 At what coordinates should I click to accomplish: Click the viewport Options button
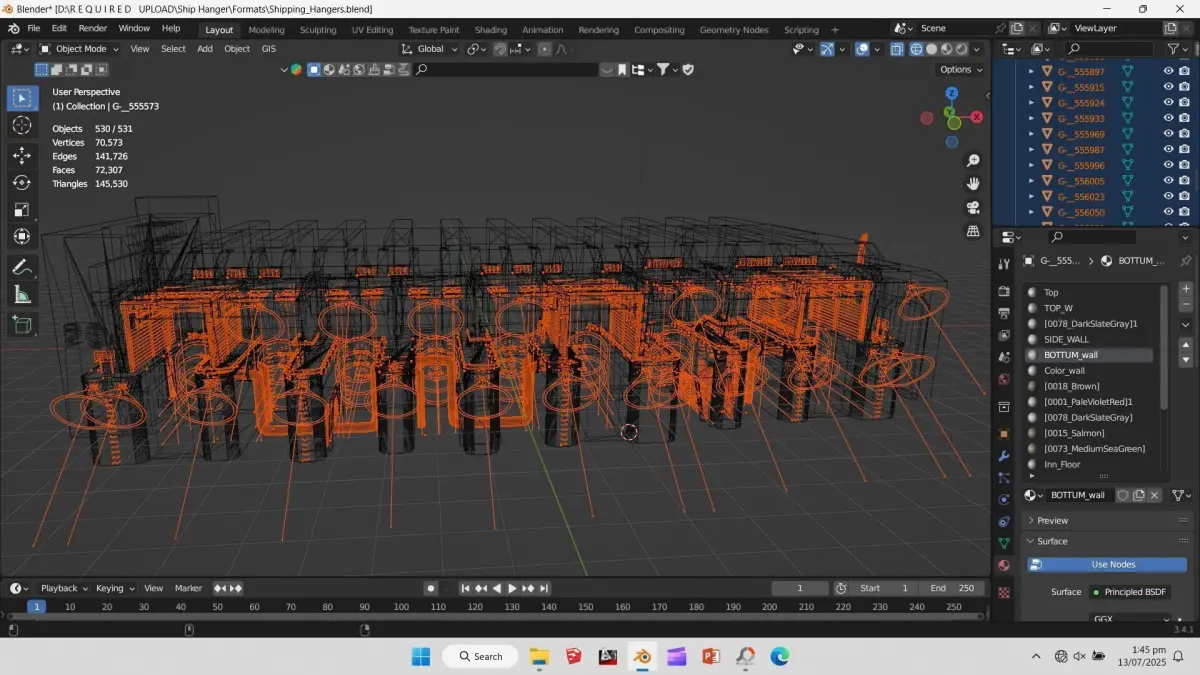coord(960,69)
